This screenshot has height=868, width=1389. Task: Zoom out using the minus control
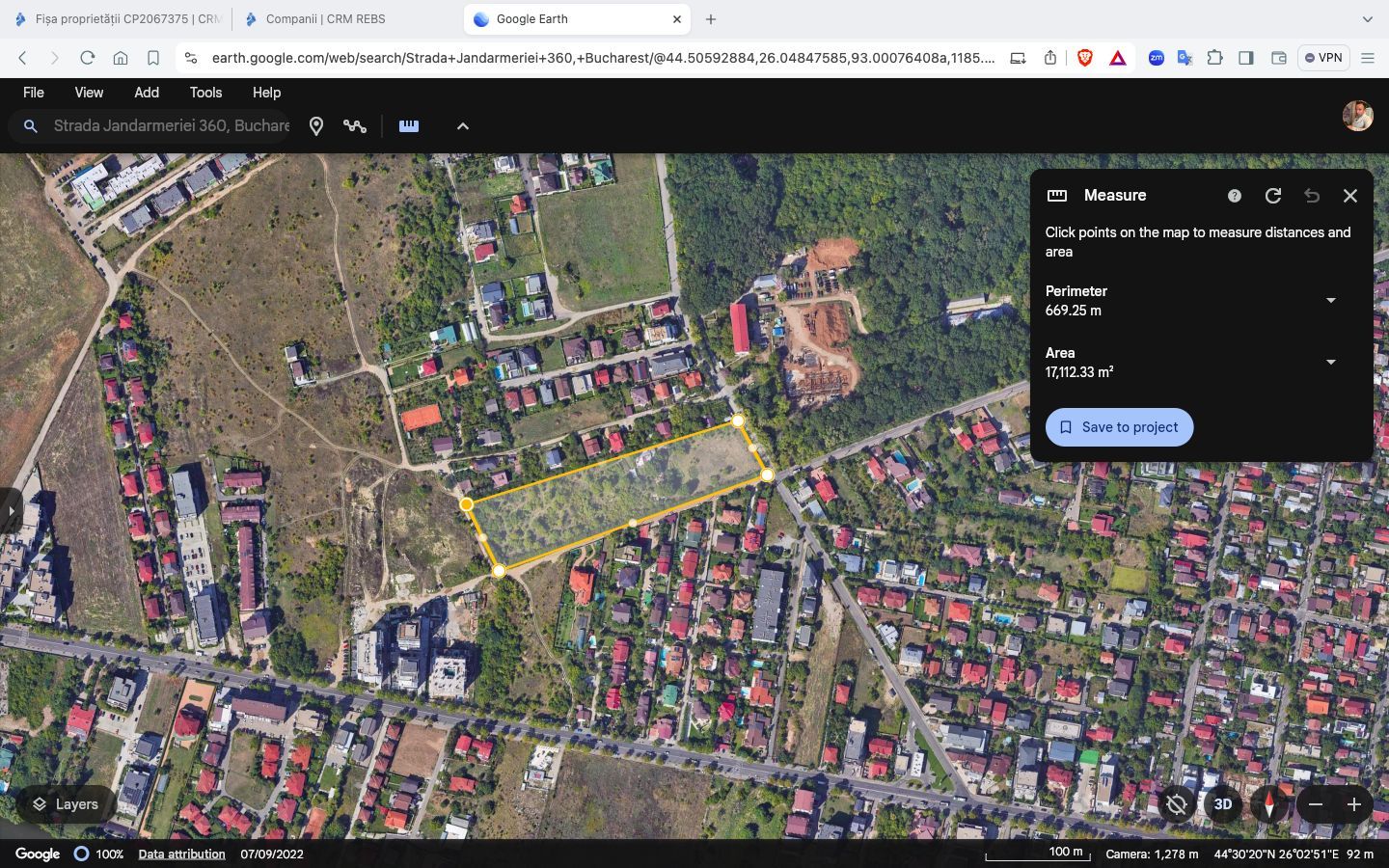[x=1315, y=803]
